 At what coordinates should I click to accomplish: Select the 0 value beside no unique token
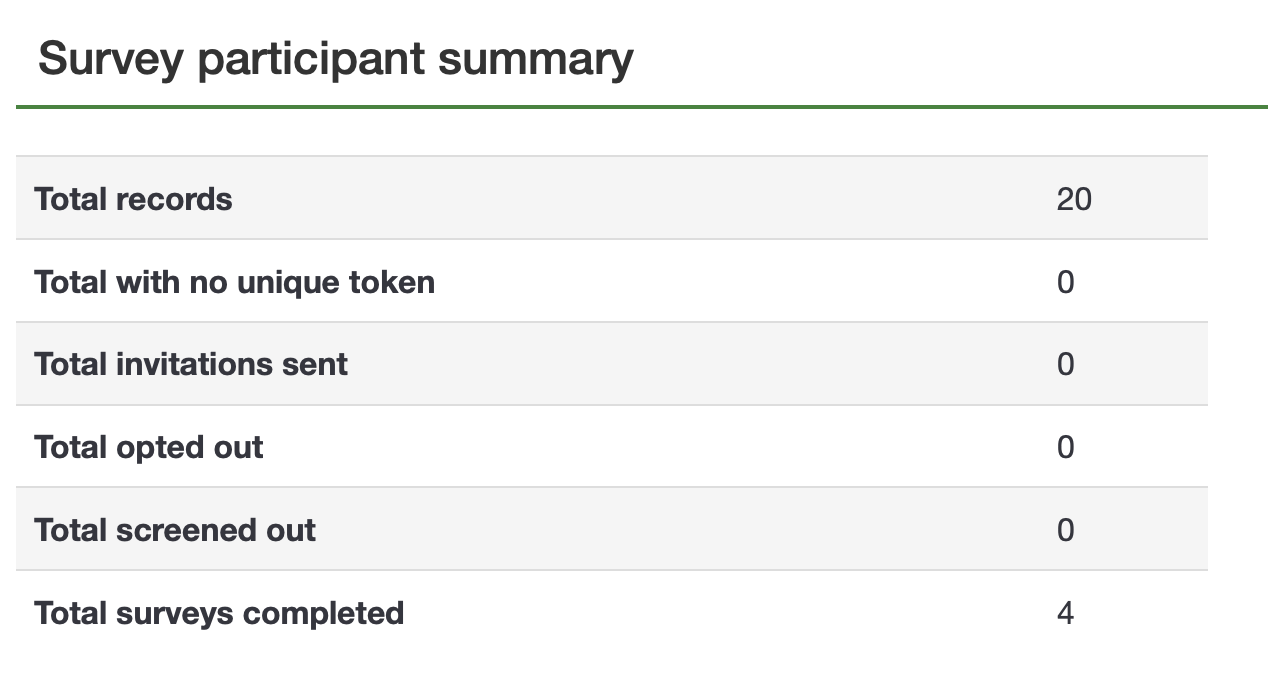pyautogui.click(x=1065, y=282)
